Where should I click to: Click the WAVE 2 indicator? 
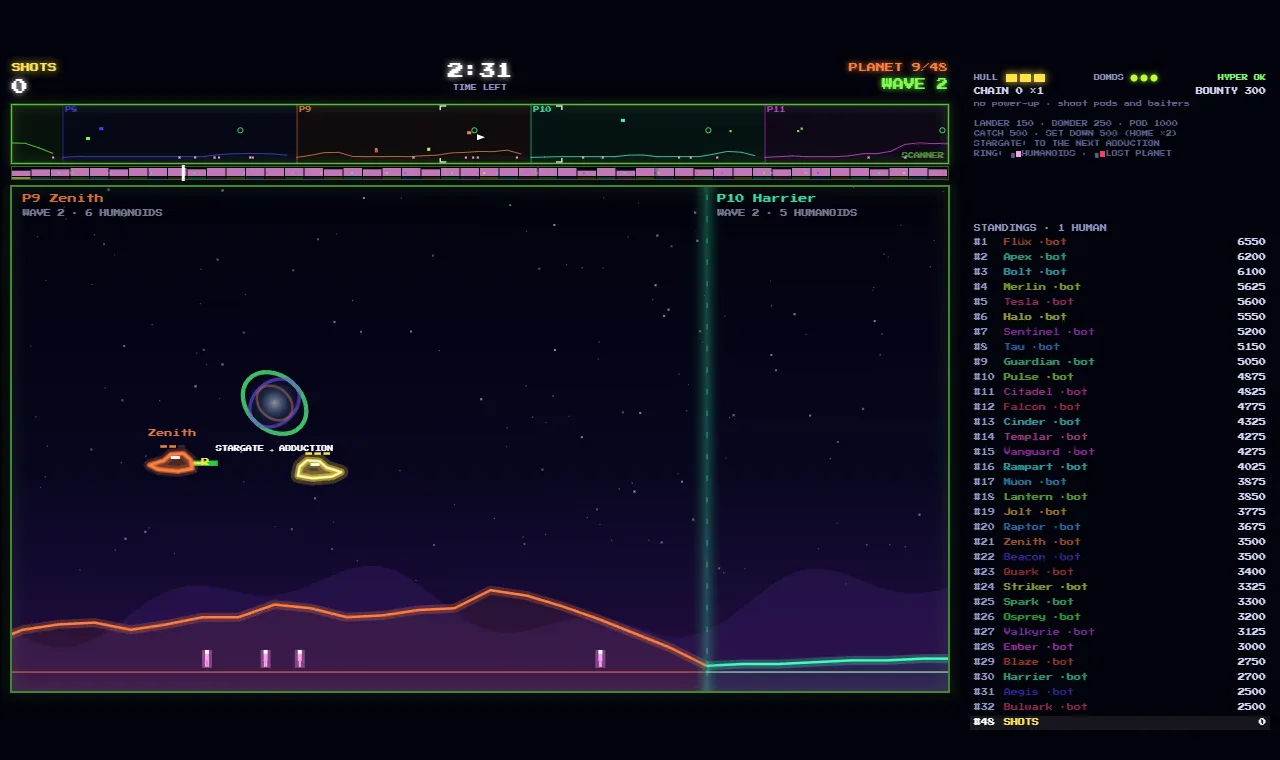(914, 84)
